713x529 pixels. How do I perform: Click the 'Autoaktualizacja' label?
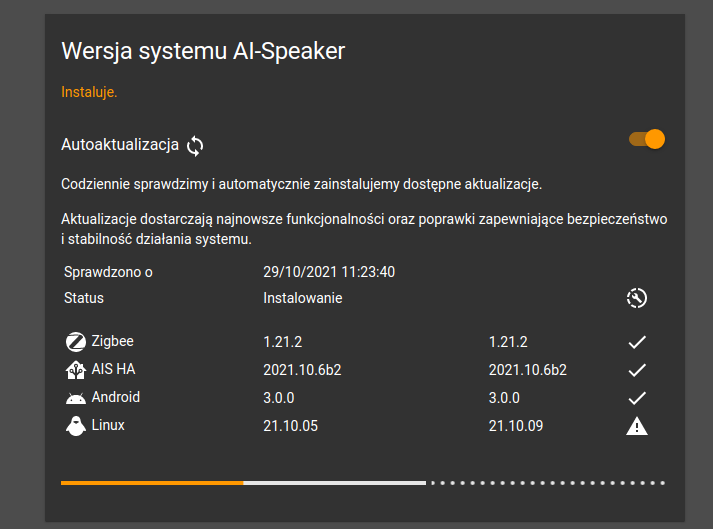pyautogui.click(x=120, y=145)
